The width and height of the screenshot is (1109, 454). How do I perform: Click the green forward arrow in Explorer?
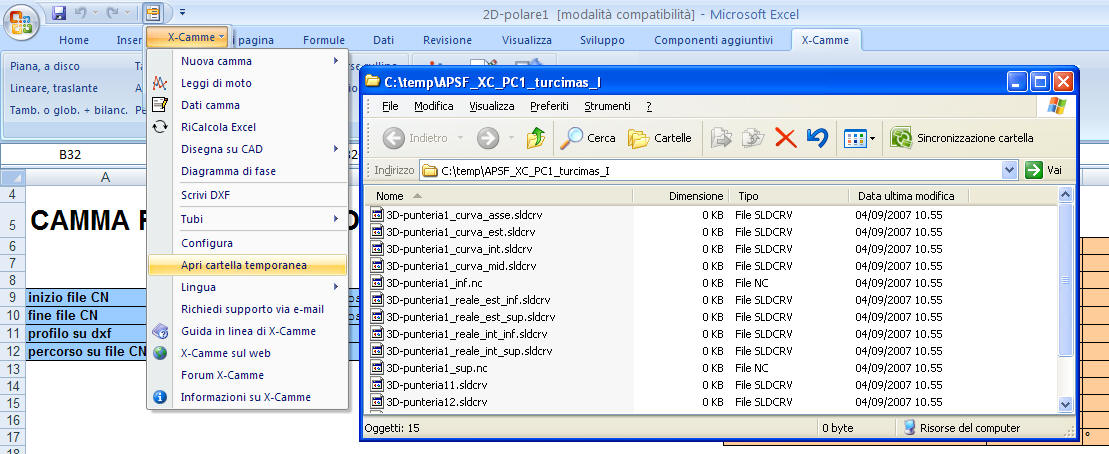coord(488,138)
